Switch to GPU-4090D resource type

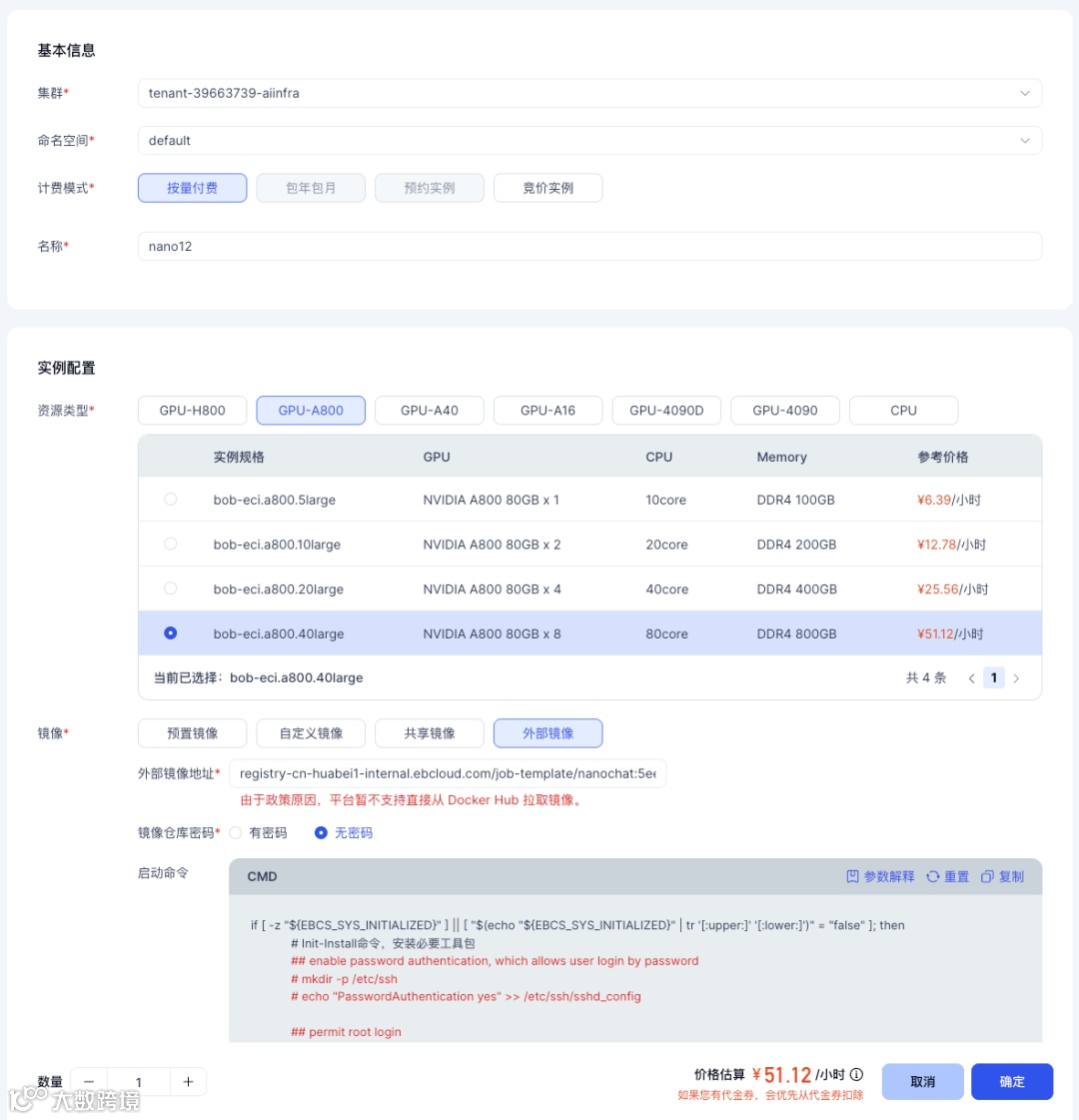(666, 410)
